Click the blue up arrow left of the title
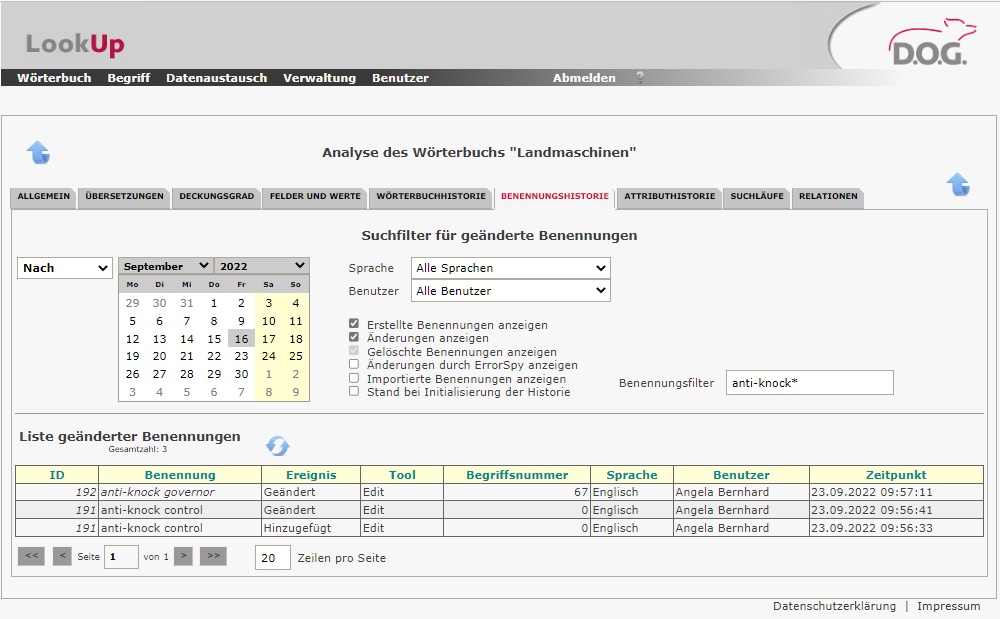Screen dimensions: 1000x619 [38, 153]
